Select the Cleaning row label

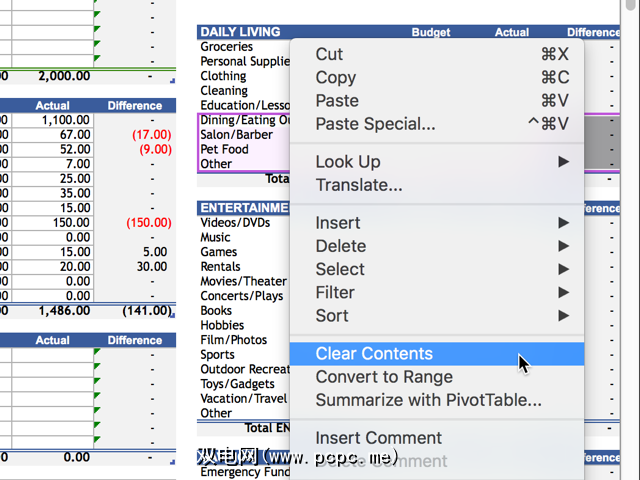point(224,91)
